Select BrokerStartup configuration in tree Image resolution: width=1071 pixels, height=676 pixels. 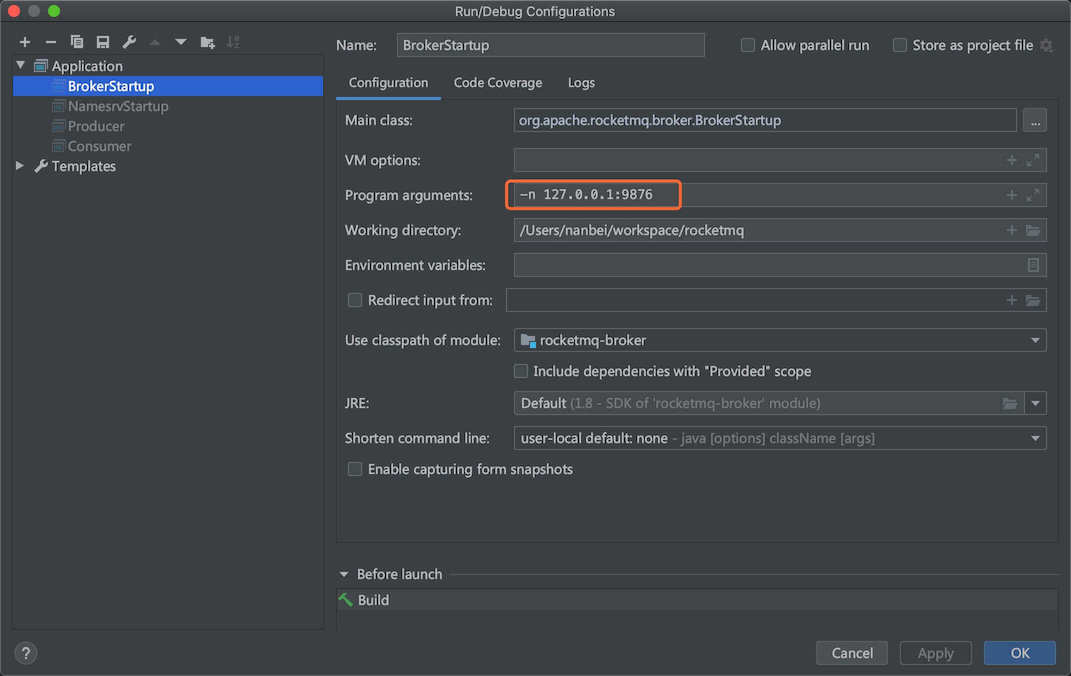pyautogui.click(x=168, y=86)
